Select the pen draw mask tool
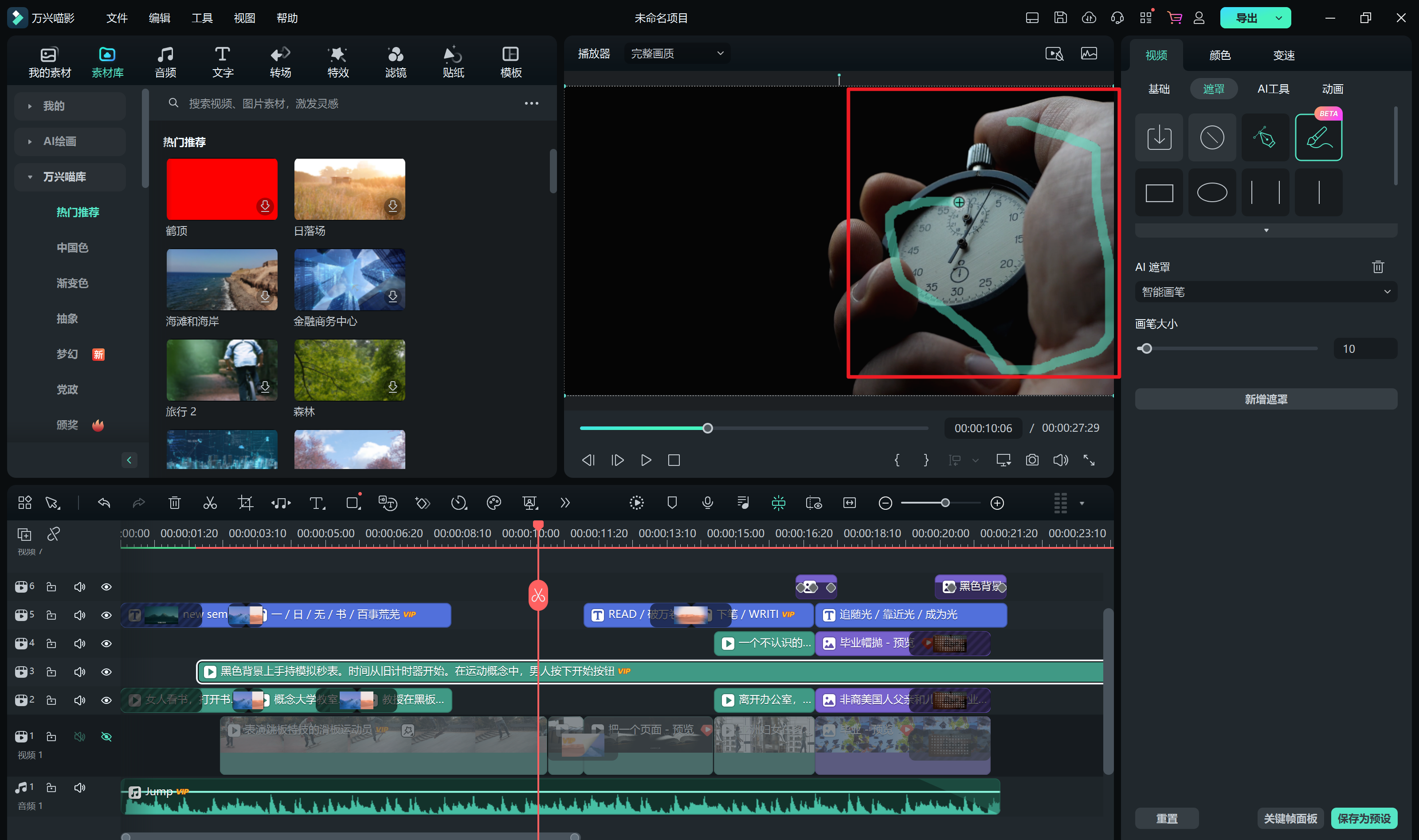The image size is (1419, 840). pos(1264,137)
